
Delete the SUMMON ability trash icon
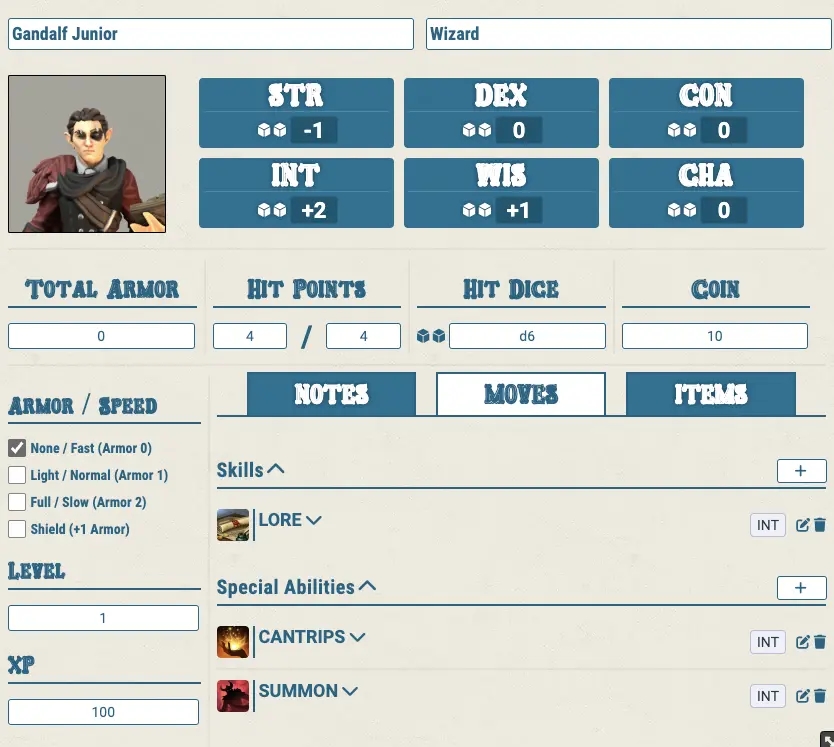(x=820, y=696)
